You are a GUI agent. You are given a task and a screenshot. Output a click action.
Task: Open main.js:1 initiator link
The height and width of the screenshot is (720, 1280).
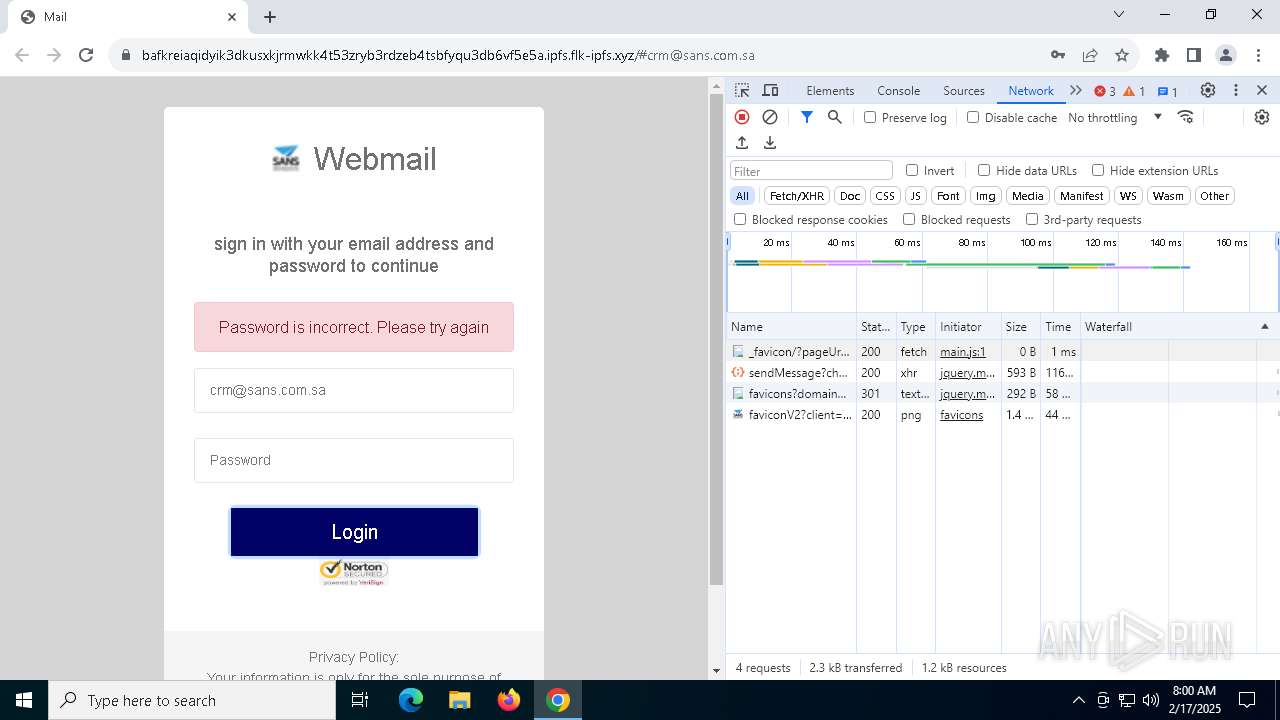coord(962,352)
